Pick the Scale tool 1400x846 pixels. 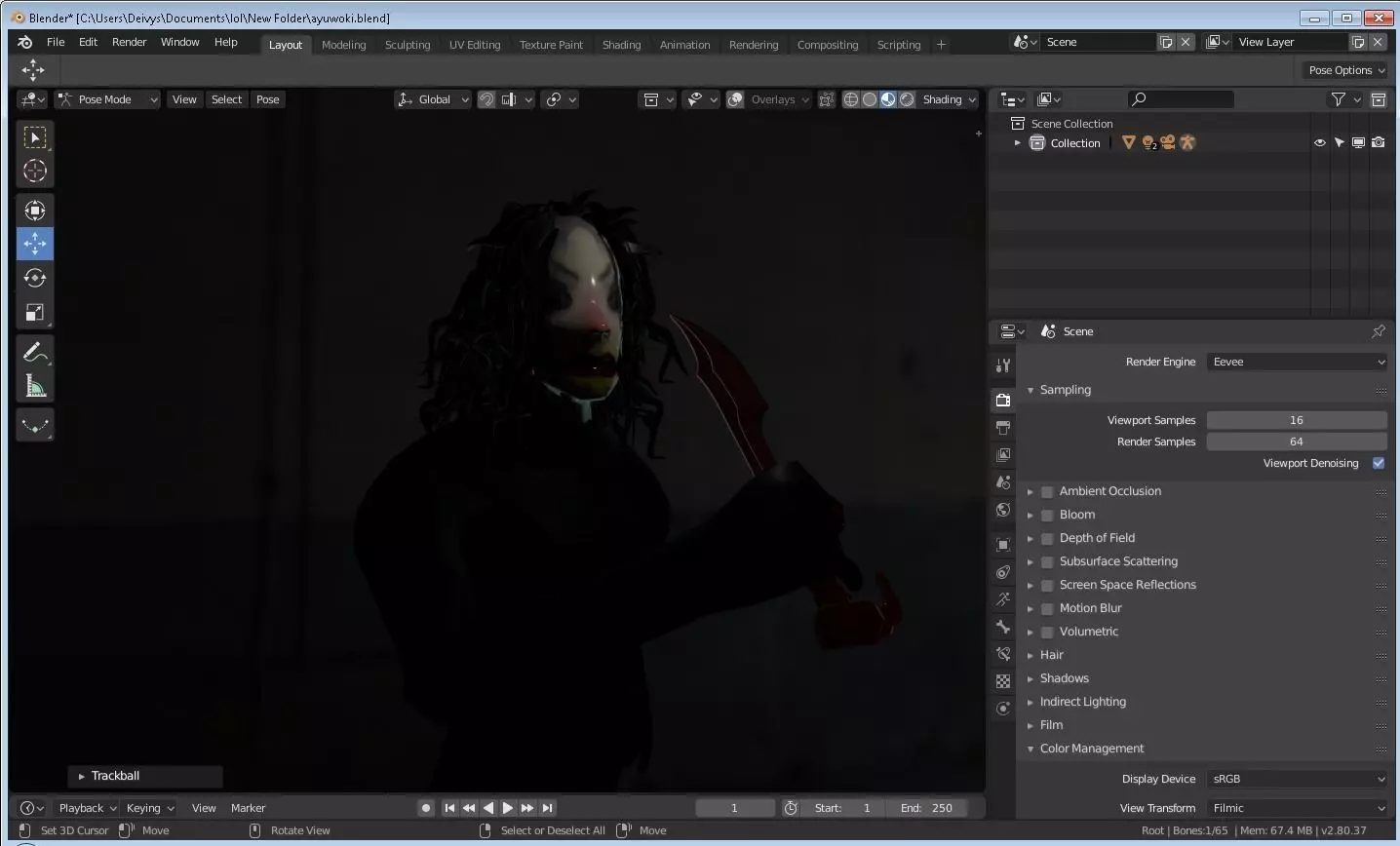click(35, 312)
